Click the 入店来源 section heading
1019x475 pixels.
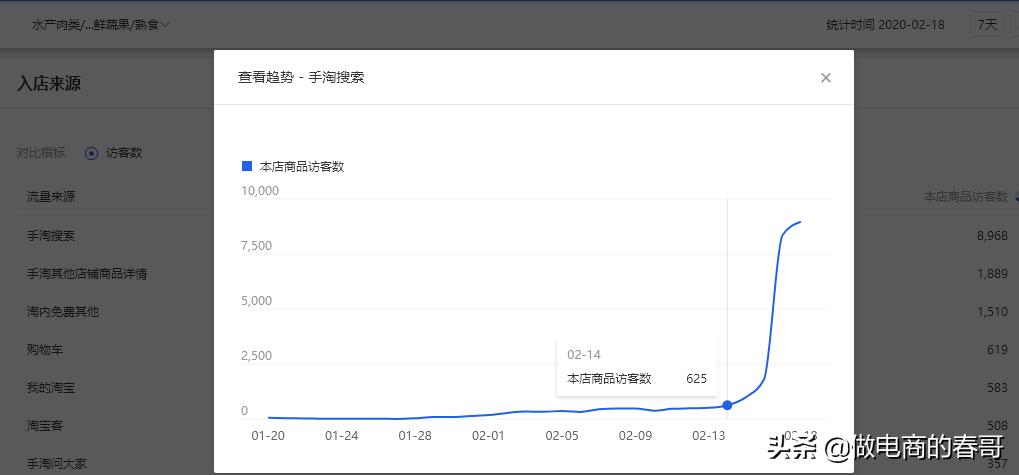click(x=49, y=83)
